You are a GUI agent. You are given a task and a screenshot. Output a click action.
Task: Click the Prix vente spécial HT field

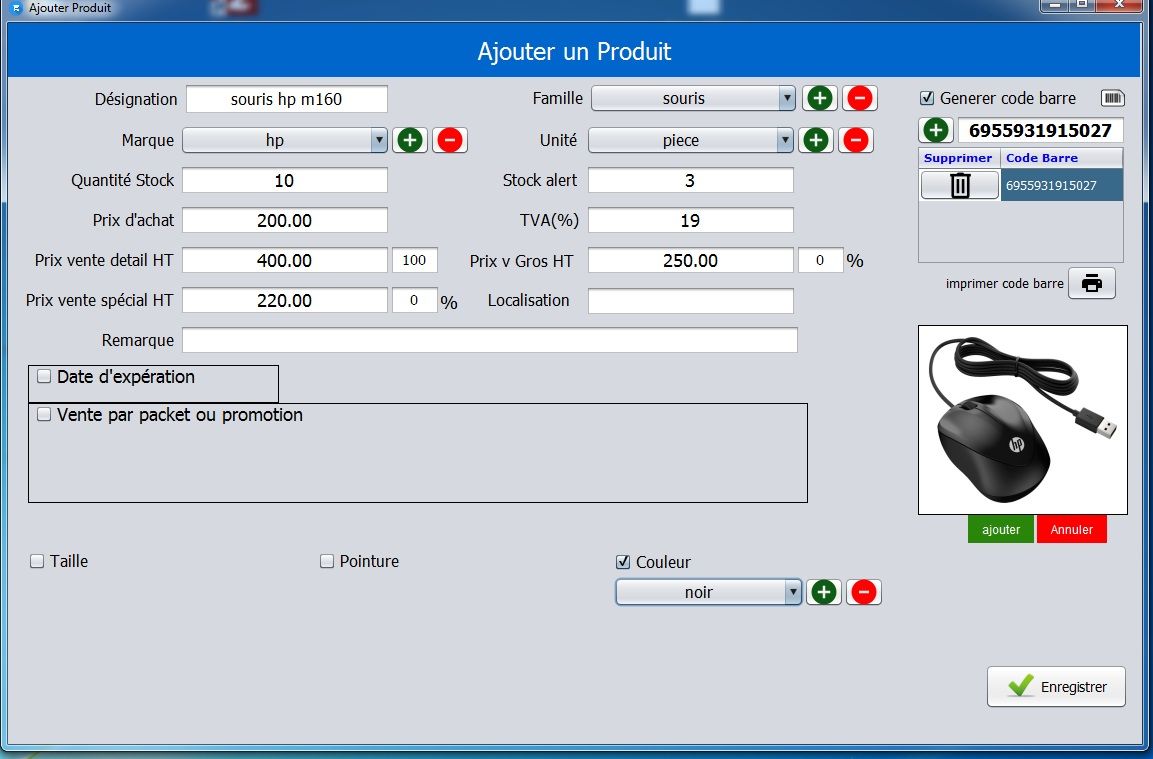(x=285, y=300)
